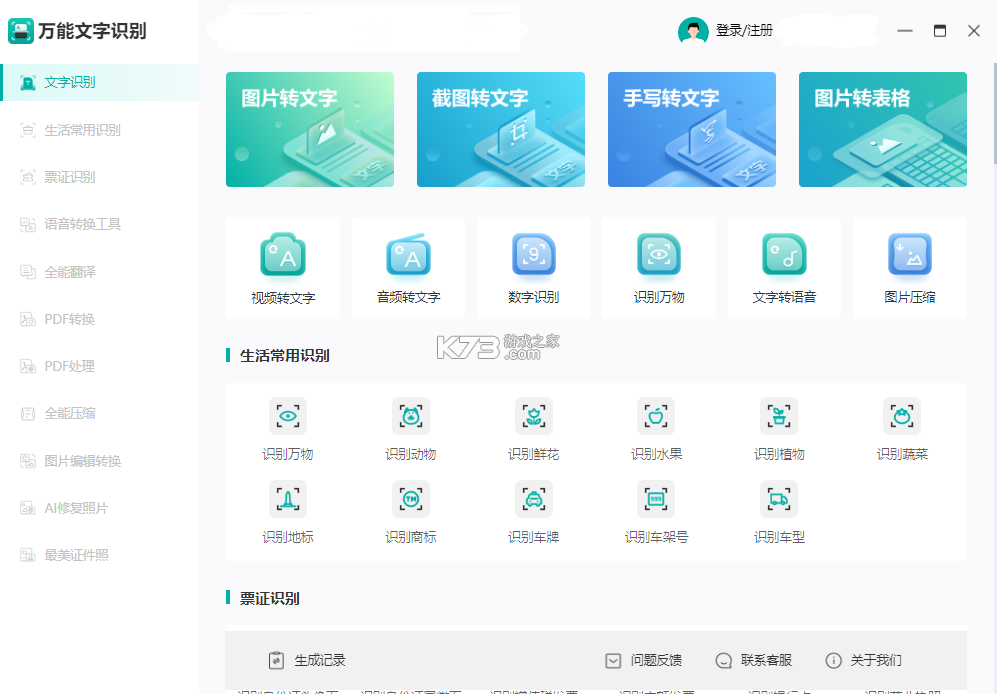997x694 pixels.
Task: Switch to 文字识别 in sidebar
Action: (100, 83)
